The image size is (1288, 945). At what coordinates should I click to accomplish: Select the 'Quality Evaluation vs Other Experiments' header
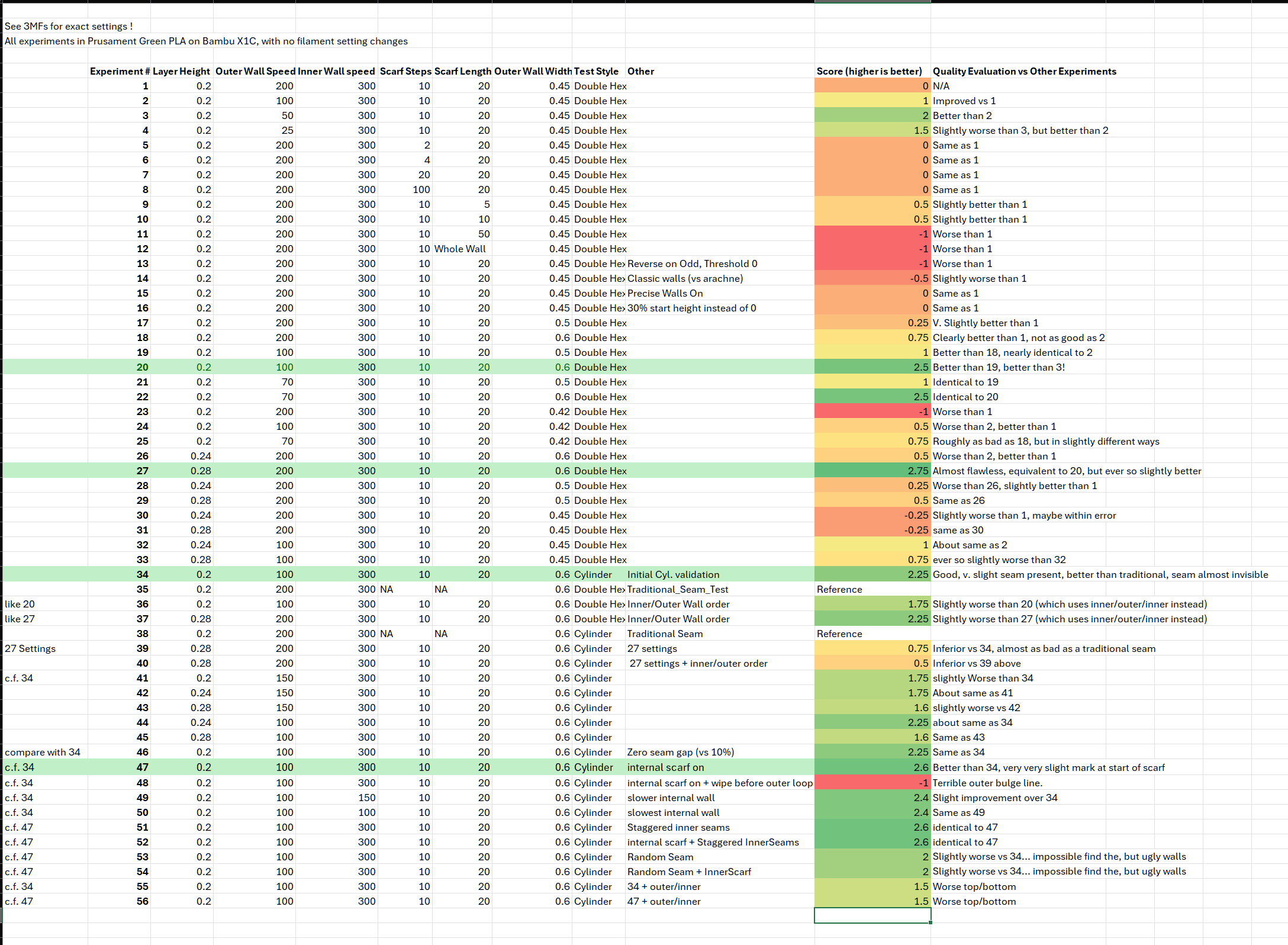coord(1025,71)
